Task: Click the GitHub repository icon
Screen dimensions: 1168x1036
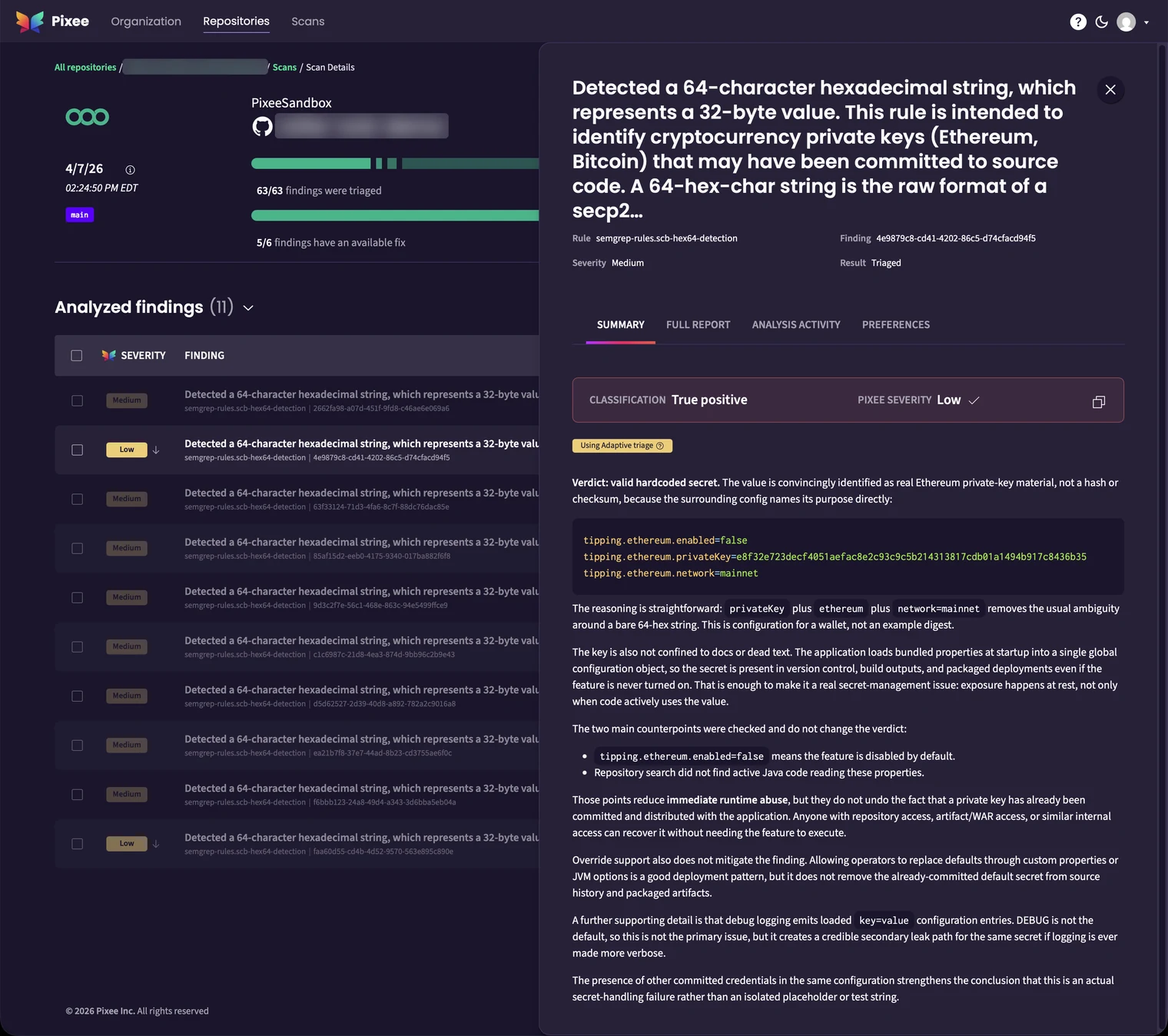Action: 262,126
